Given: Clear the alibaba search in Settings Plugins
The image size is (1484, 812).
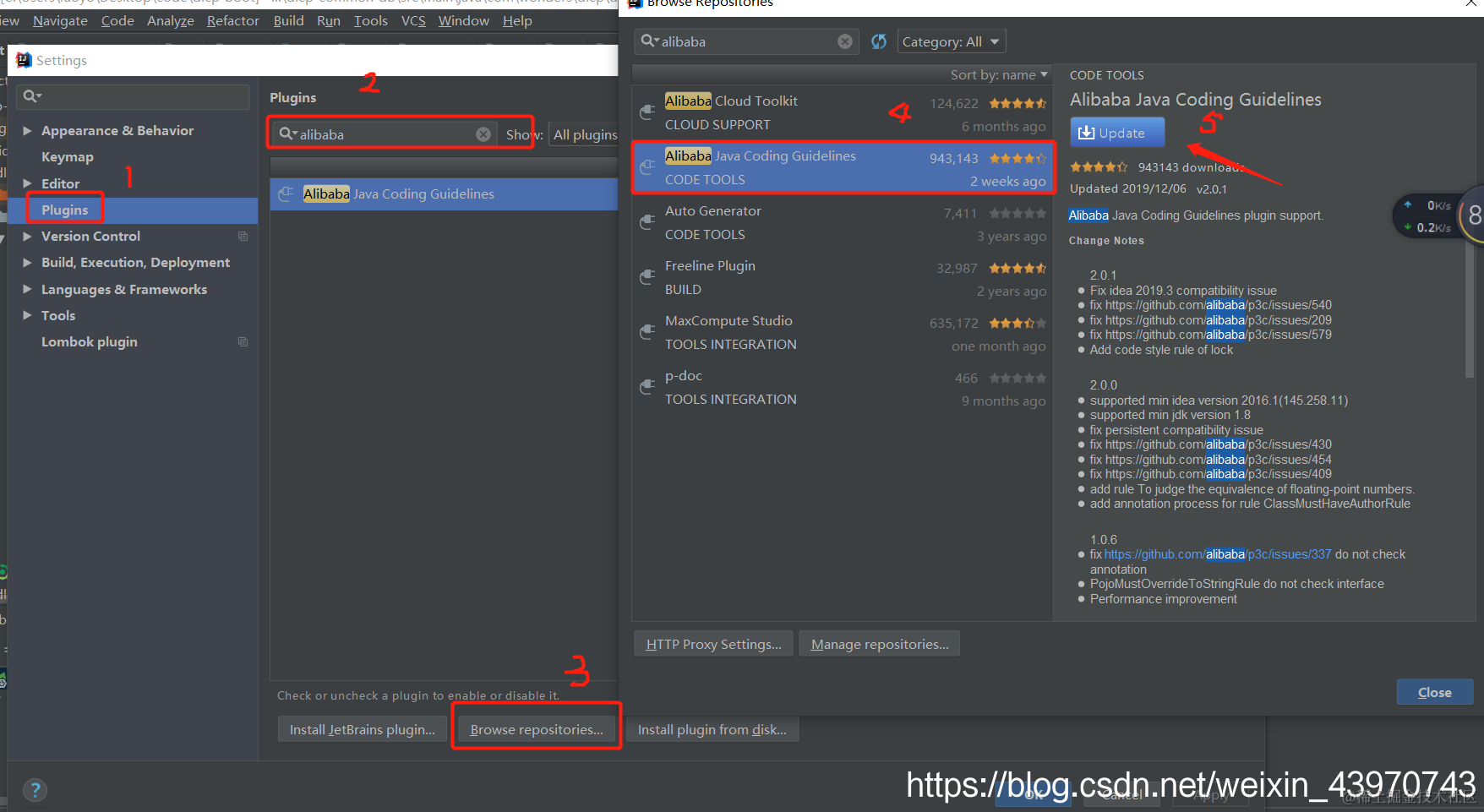Looking at the screenshot, I should coord(483,134).
